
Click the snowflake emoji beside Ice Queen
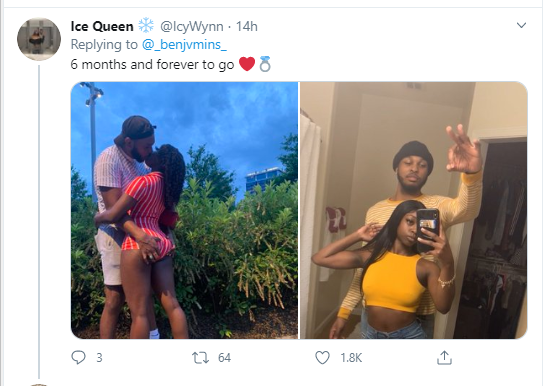tap(146, 25)
